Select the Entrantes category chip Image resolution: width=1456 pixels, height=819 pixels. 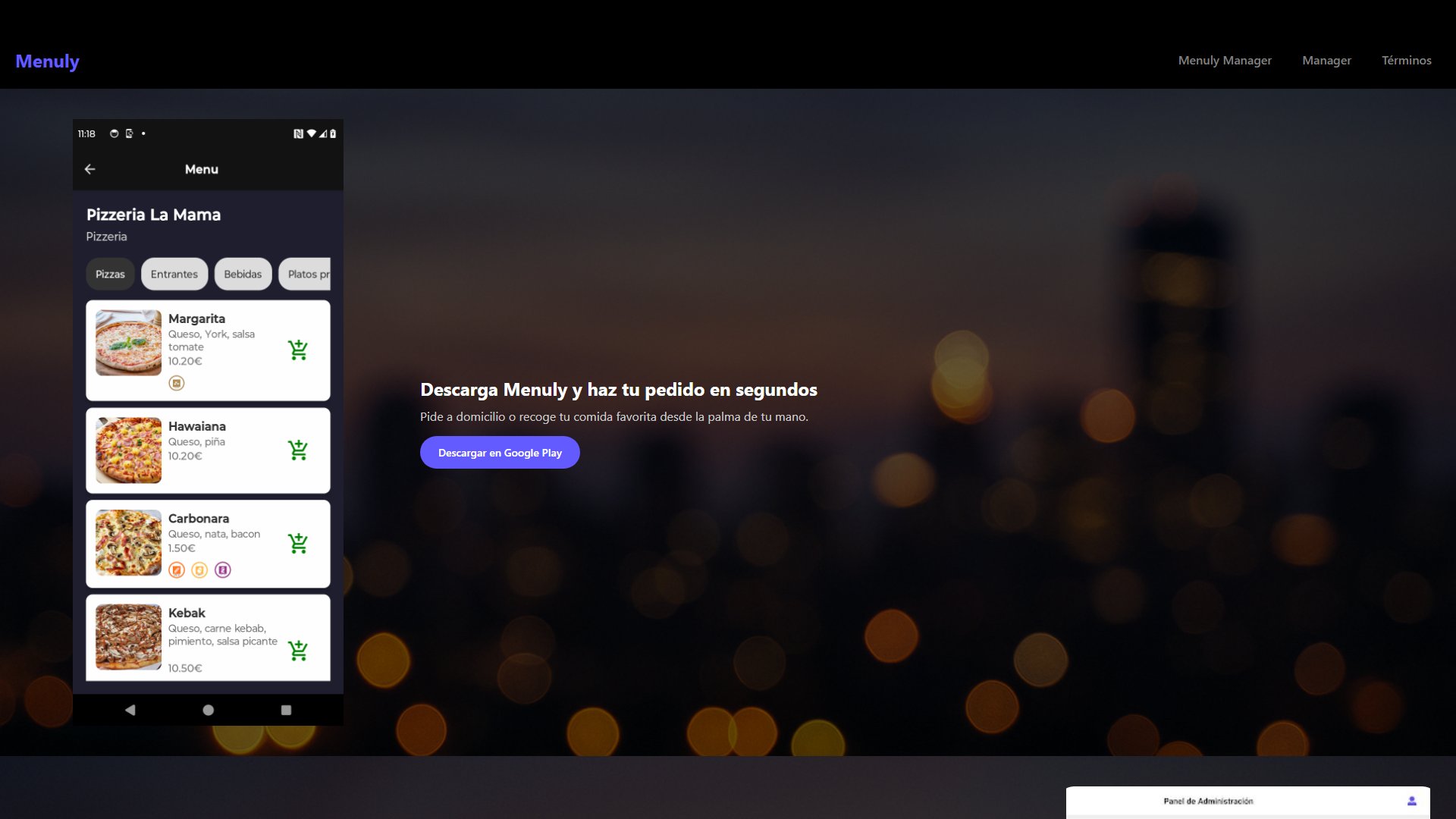pos(174,274)
